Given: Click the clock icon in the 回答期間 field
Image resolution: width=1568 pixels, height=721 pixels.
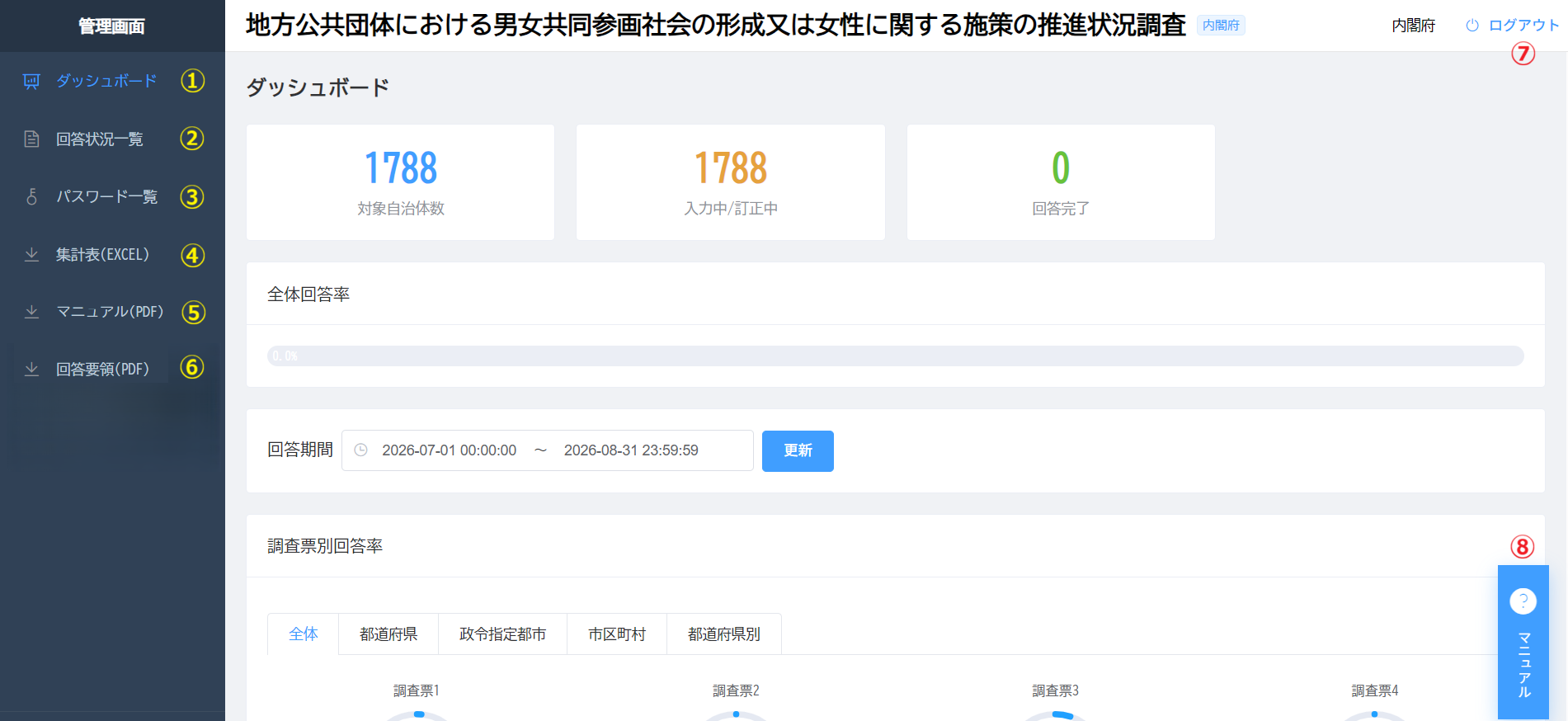Looking at the screenshot, I should click(x=360, y=450).
